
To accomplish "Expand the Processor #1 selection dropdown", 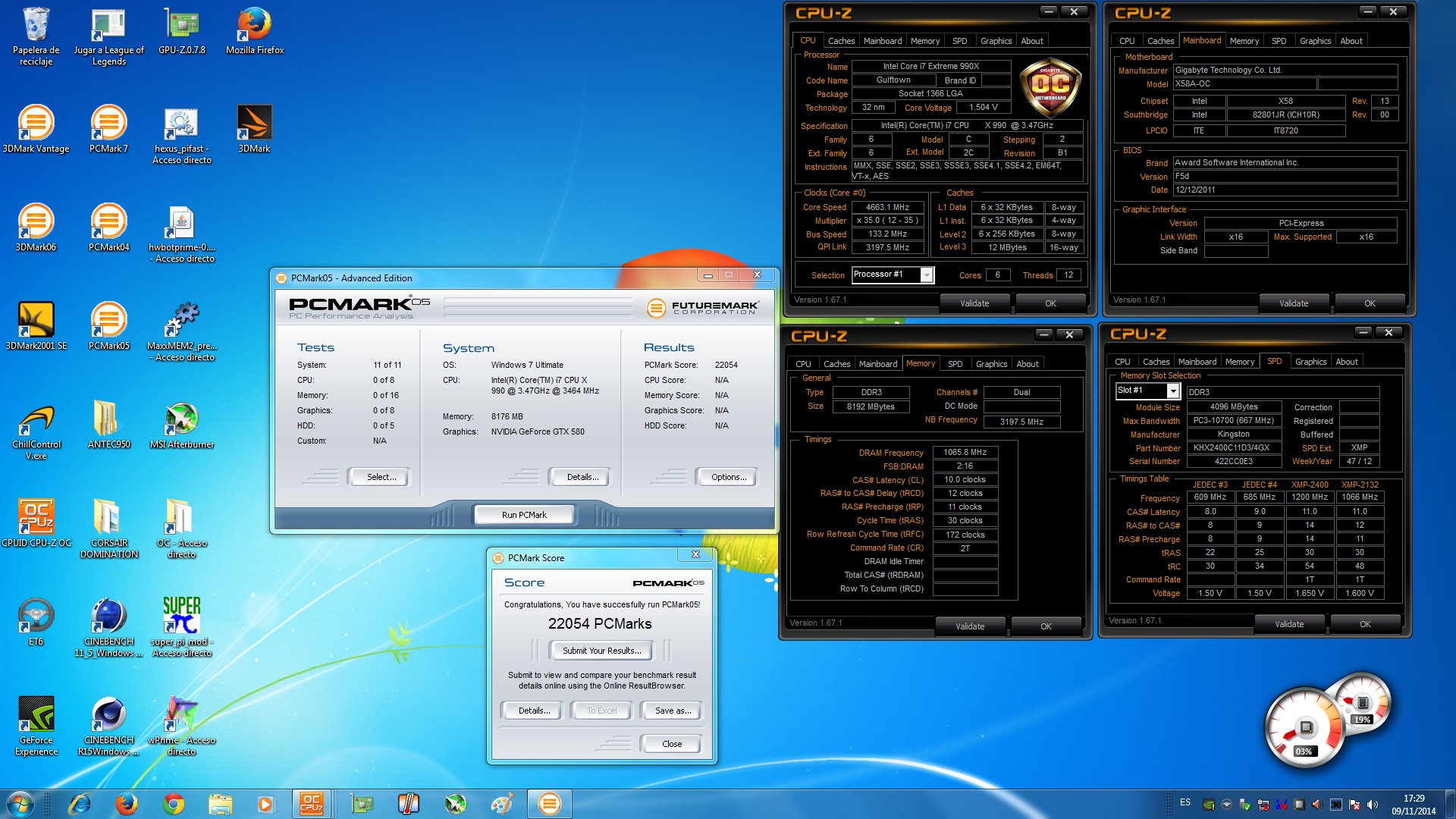I will click(926, 275).
